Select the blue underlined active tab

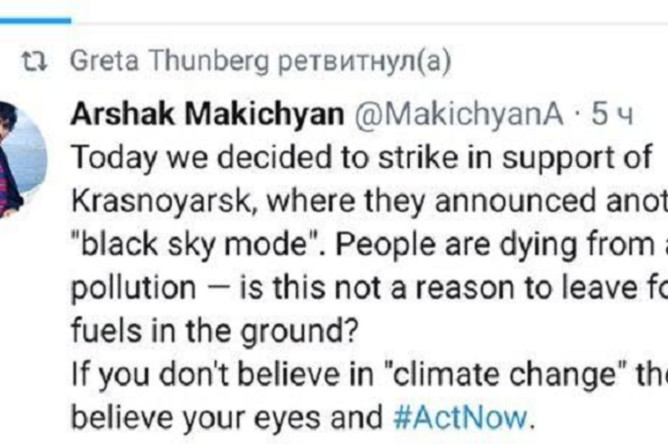pyautogui.click(x=35, y=20)
